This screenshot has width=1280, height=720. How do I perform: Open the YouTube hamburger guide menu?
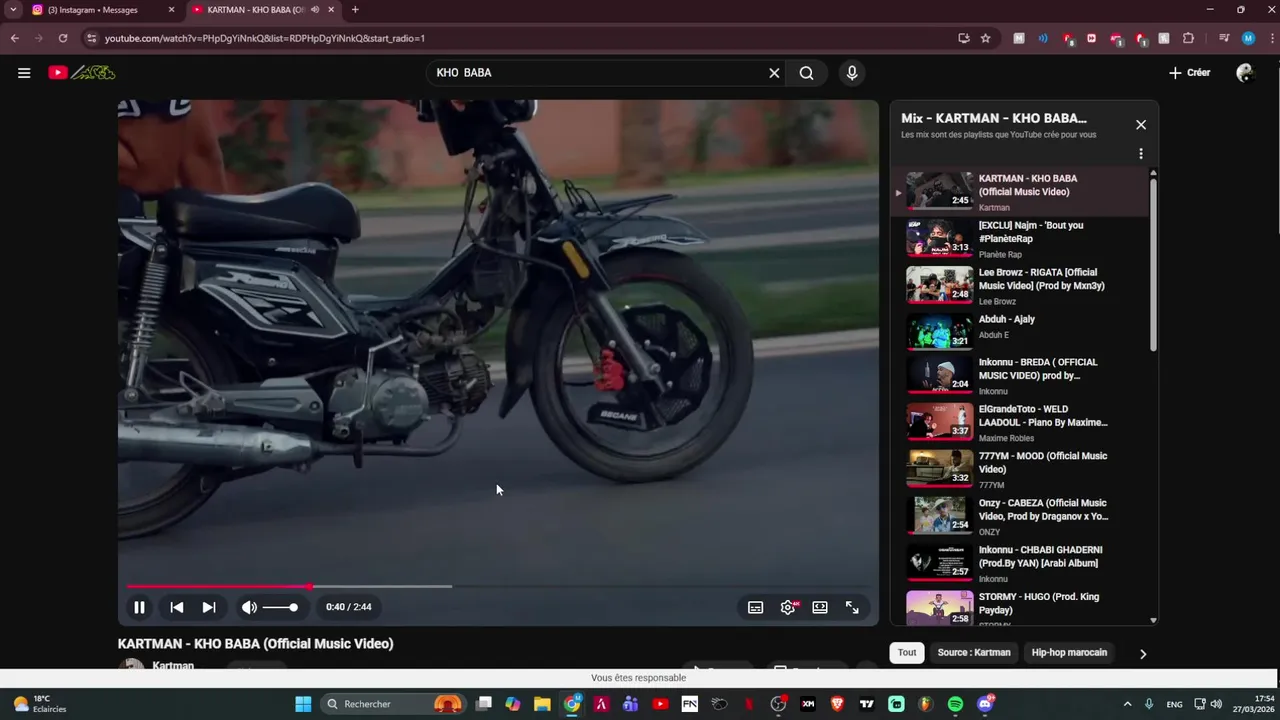click(24, 73)
